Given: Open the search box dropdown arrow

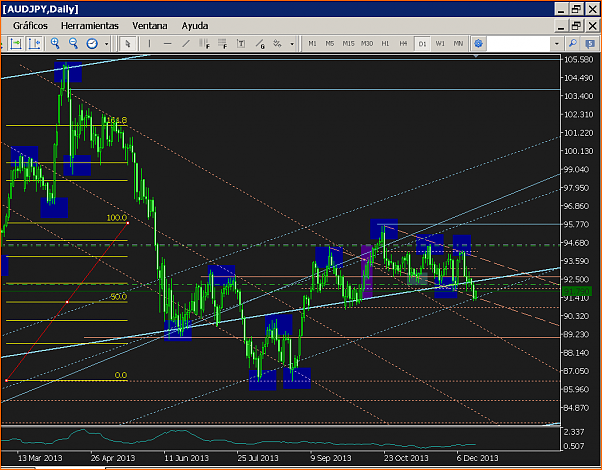Looking at the screenshot, I should pos(557,44).
